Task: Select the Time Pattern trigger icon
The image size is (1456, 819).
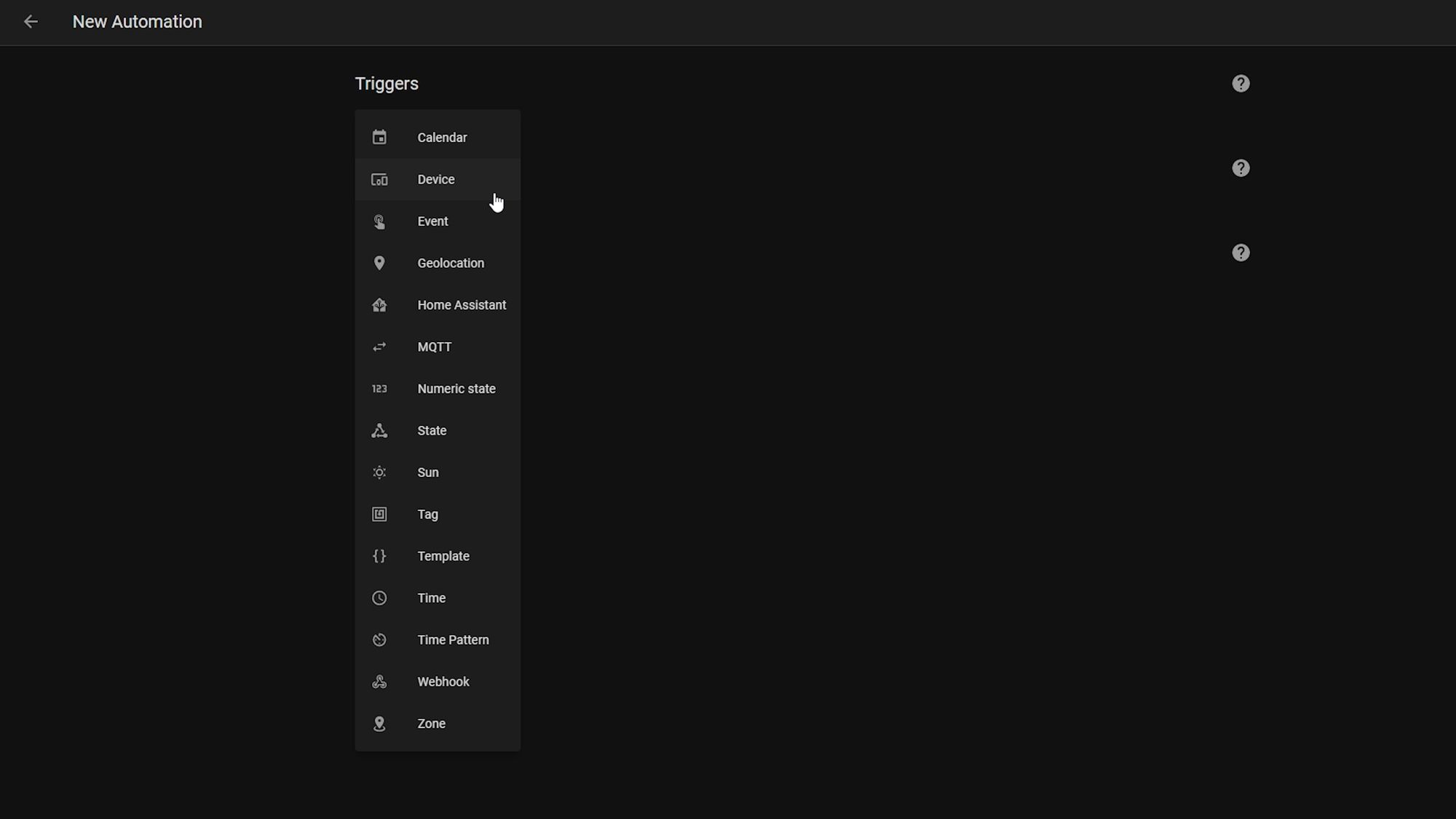Action: [379, 639]
